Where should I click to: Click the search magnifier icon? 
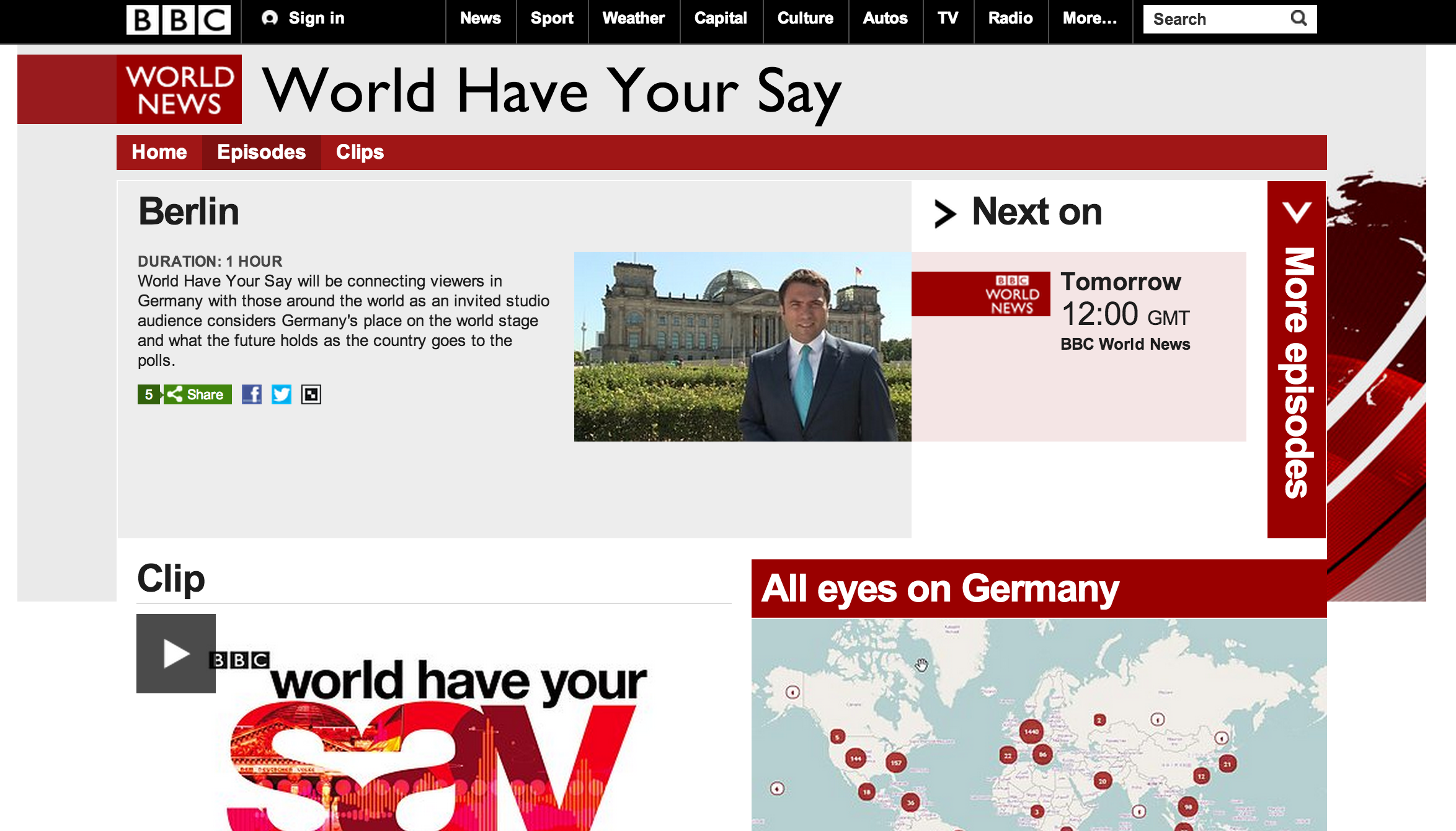click(x=1299, y=19)
